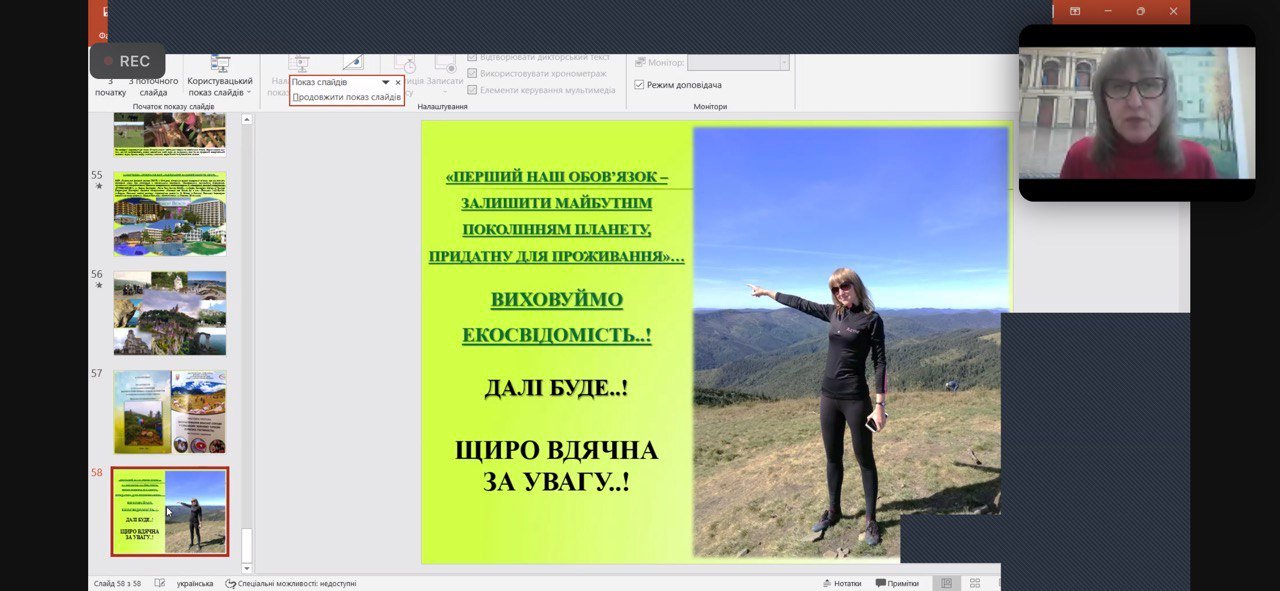
Task: Switch to Normal view icon in status bar
Action: [945, 583]
